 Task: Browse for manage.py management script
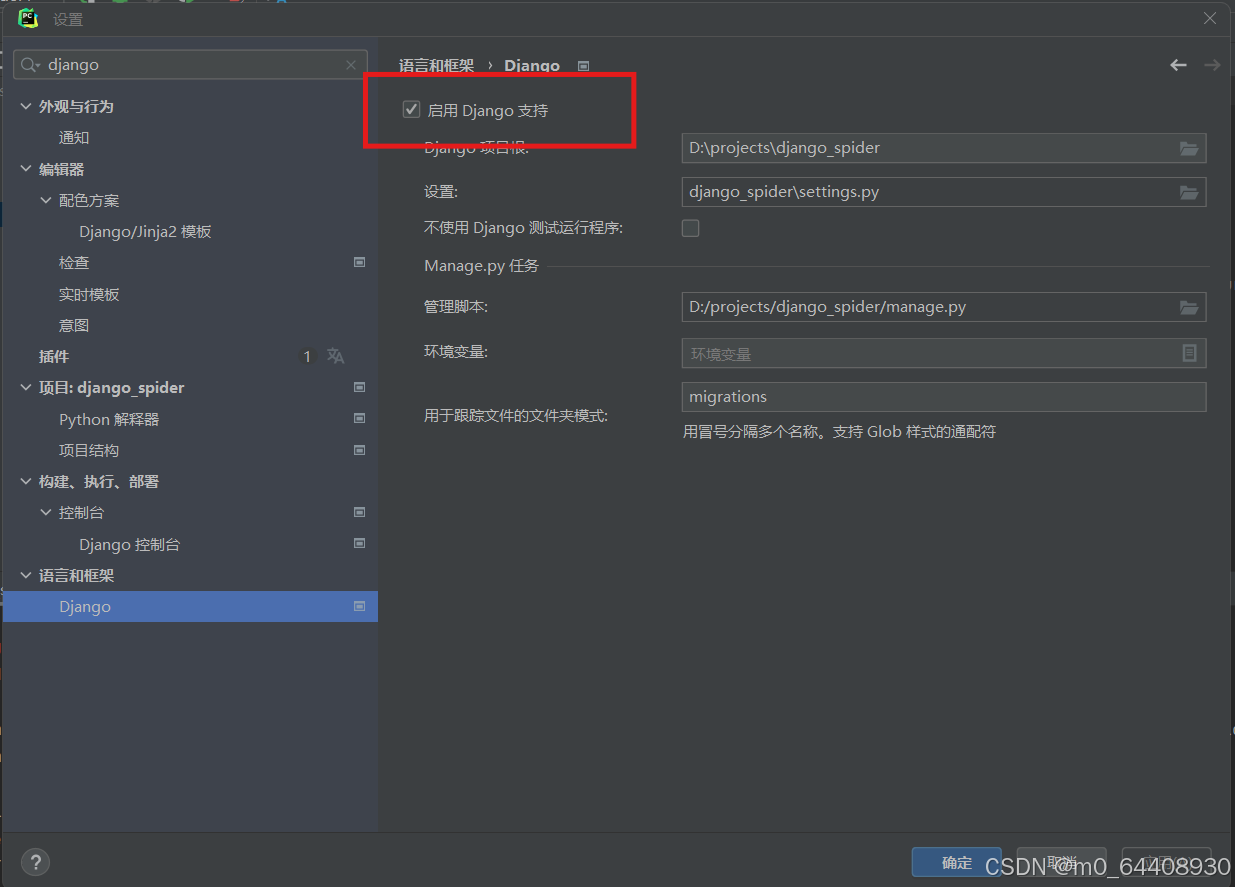tap(1189, 307)
